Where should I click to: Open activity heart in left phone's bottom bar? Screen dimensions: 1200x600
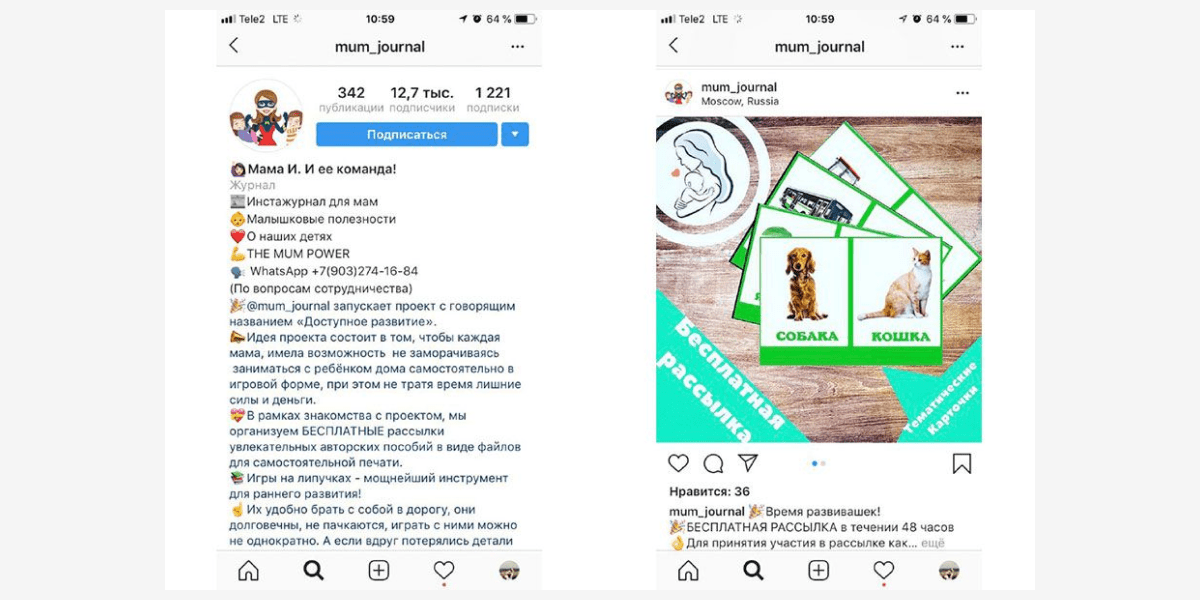pos(444,570)
